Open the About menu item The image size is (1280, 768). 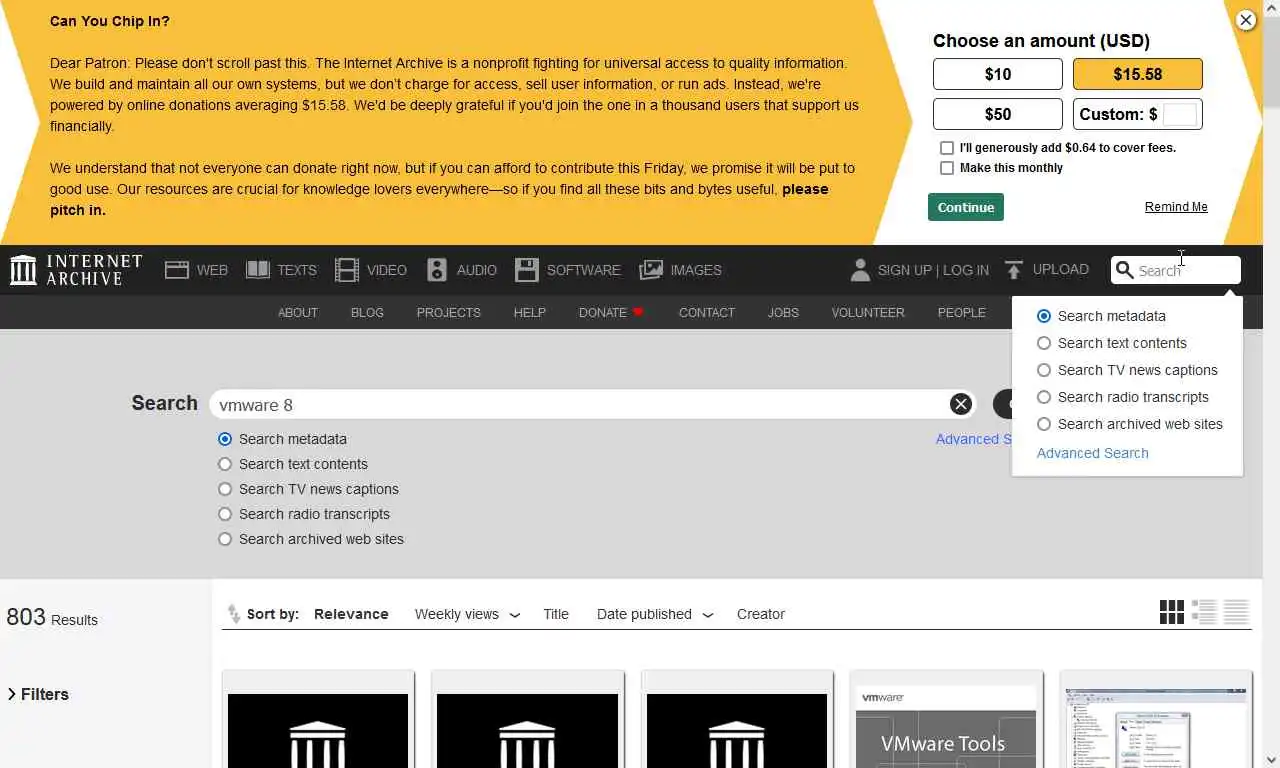pos(298,312)
